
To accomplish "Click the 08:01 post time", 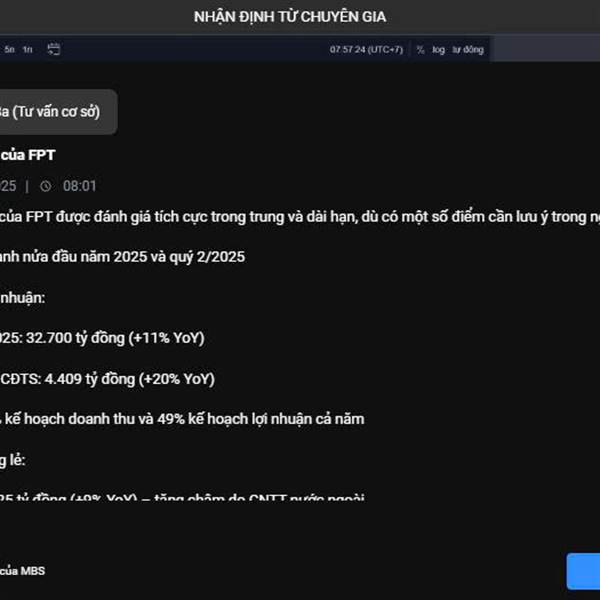I will coord(80,186).
